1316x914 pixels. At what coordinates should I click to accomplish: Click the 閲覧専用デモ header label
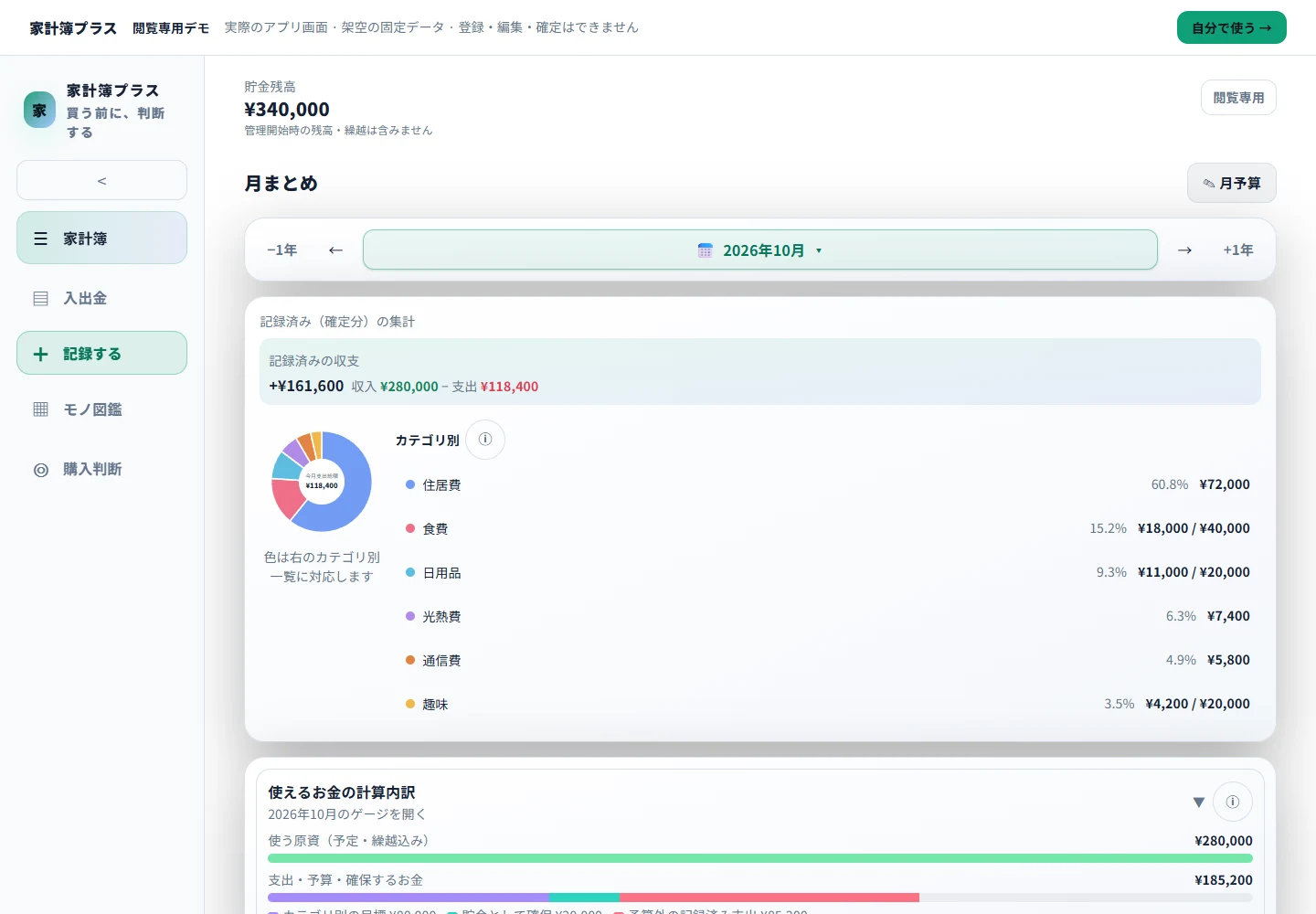pyautogui.click(x=171, y=28)
